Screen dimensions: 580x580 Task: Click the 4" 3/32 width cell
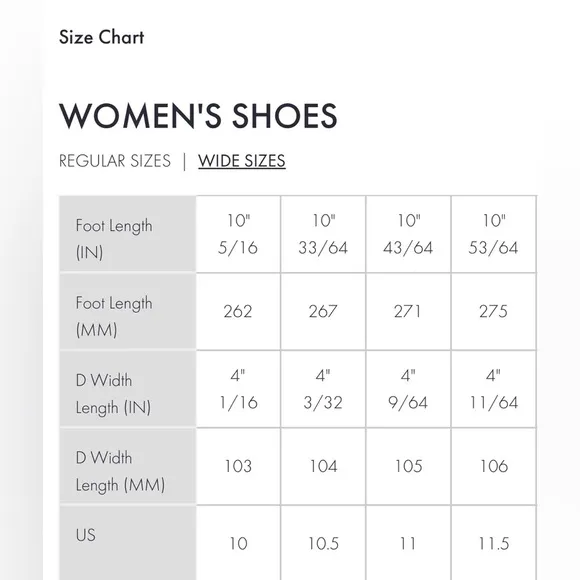point(323,389)
